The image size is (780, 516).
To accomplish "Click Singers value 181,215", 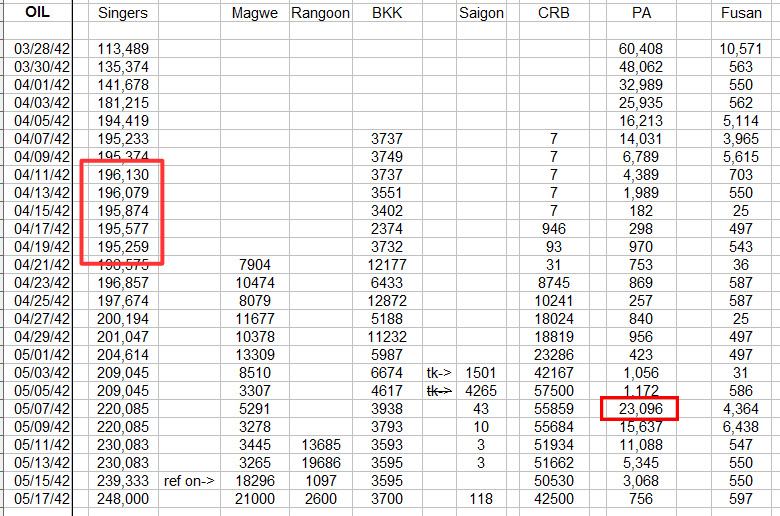I will pos(123,103).
